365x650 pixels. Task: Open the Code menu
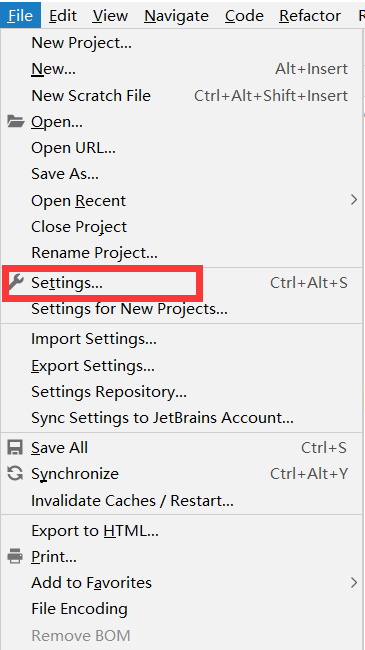pyautogui.click(x=244, y=16)
